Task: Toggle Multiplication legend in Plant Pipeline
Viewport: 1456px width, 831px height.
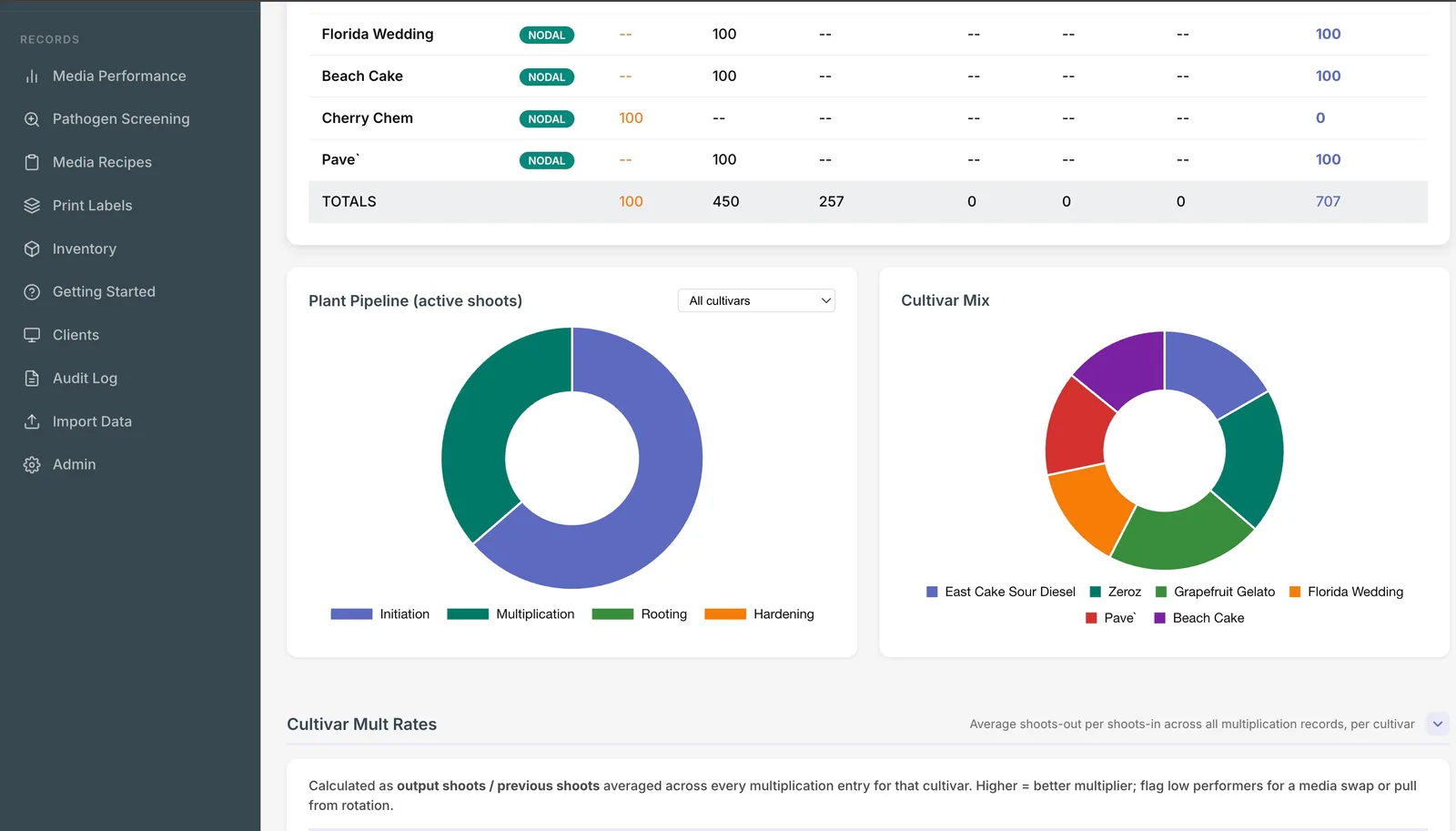Action: (x=511, y=614)
